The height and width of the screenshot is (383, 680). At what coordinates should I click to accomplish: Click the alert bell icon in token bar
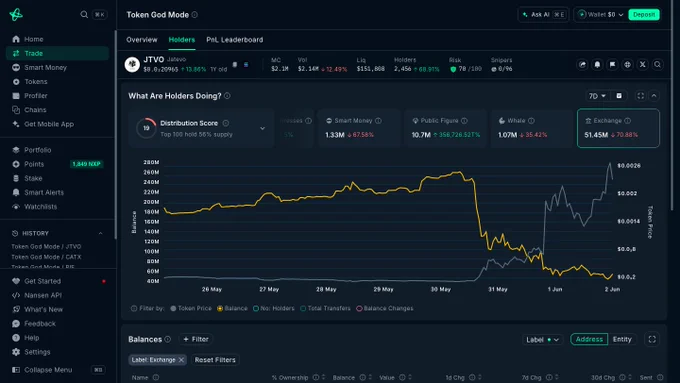(x=597, y=65)
